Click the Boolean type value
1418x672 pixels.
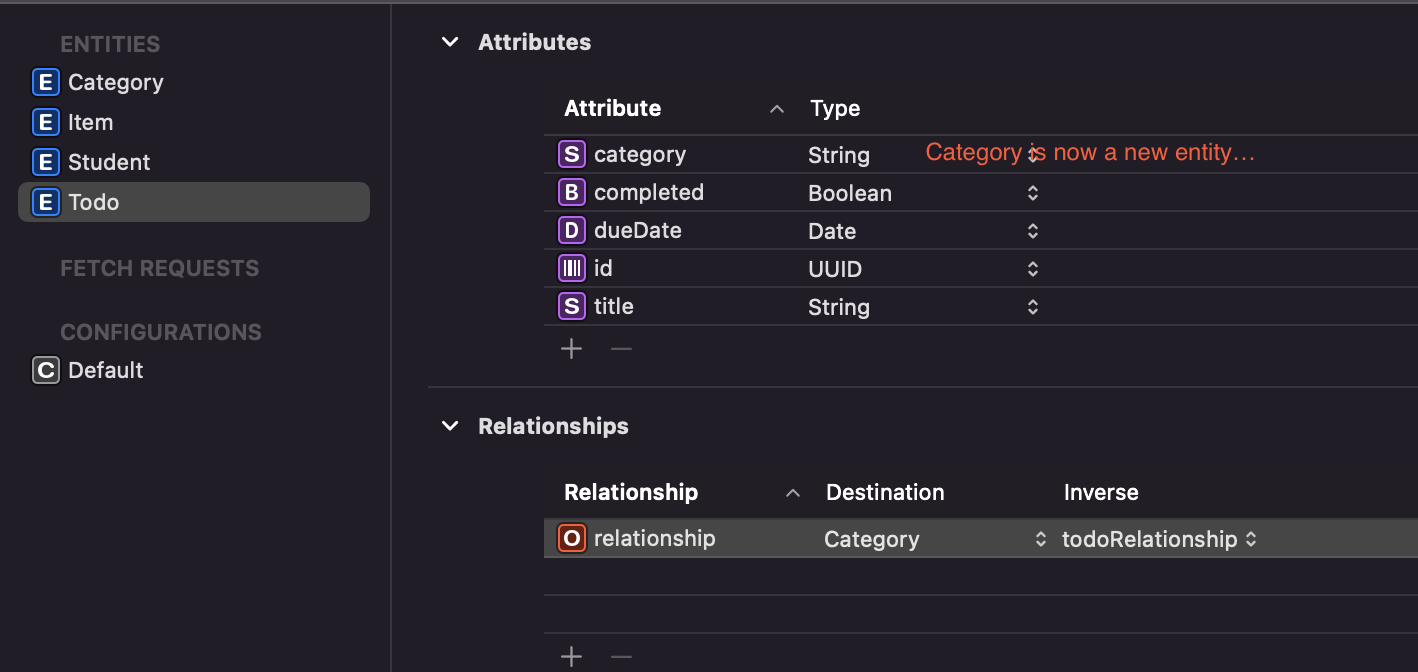click(850, 193)
